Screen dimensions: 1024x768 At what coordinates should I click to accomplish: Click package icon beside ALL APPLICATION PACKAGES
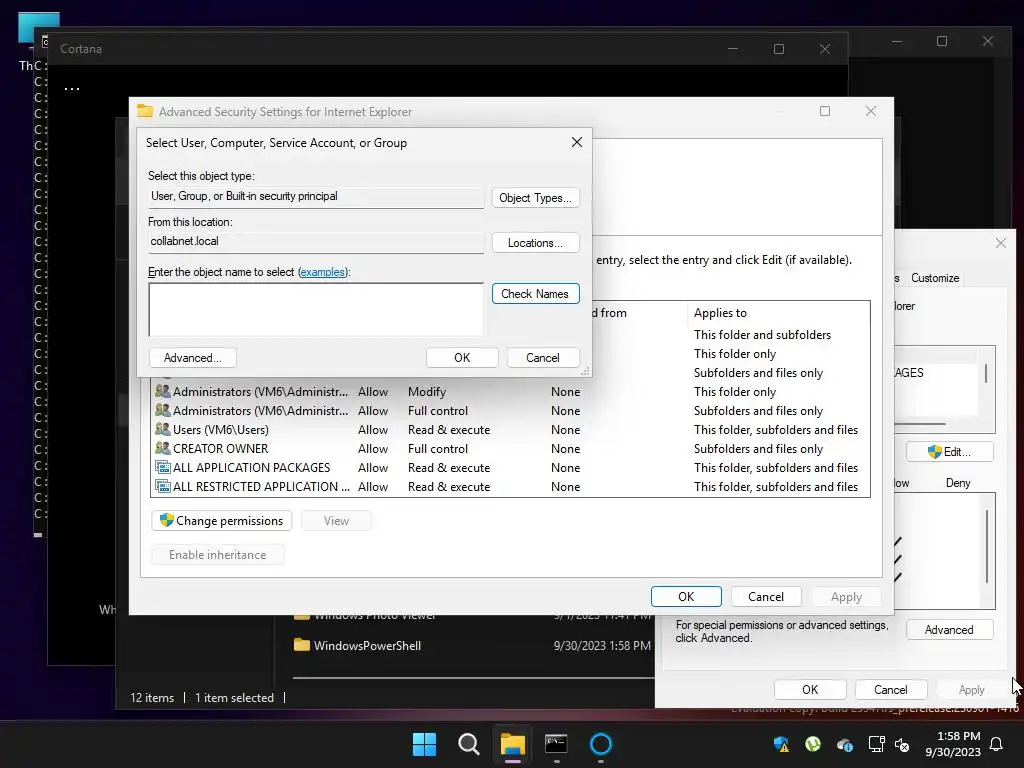point(162,468)
